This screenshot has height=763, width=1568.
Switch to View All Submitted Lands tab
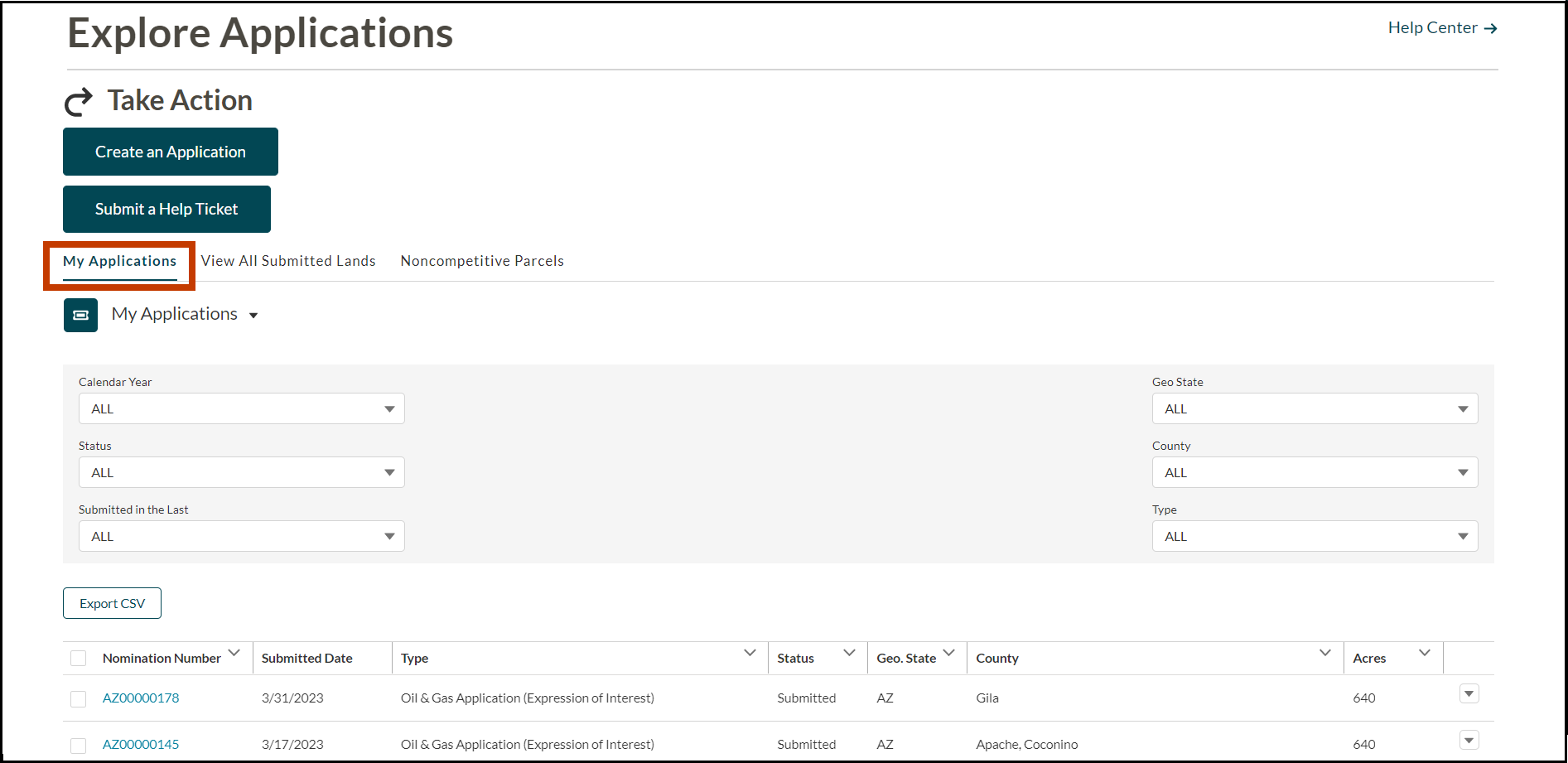coord(288,261)
